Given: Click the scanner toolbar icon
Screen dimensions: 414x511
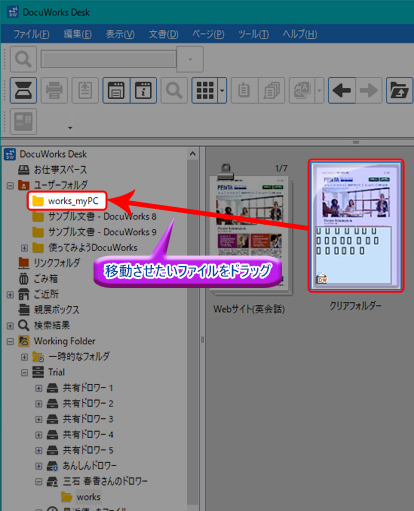Looking at the screenshot, I should tap(23, 90).
